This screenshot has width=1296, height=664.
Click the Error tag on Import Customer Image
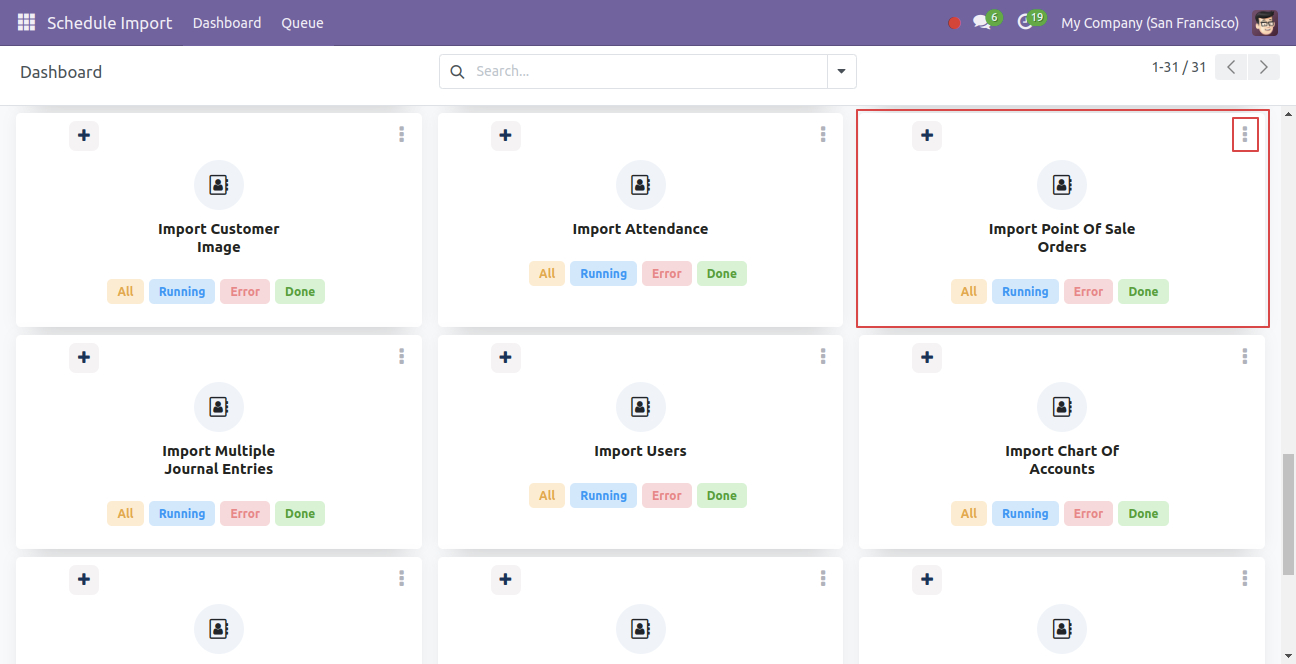[245, 292]
